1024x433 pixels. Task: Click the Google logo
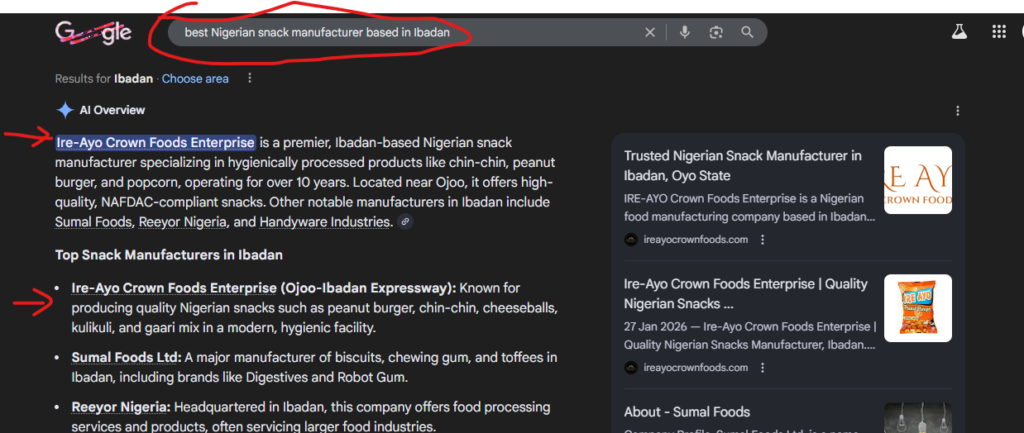[93, 32]
